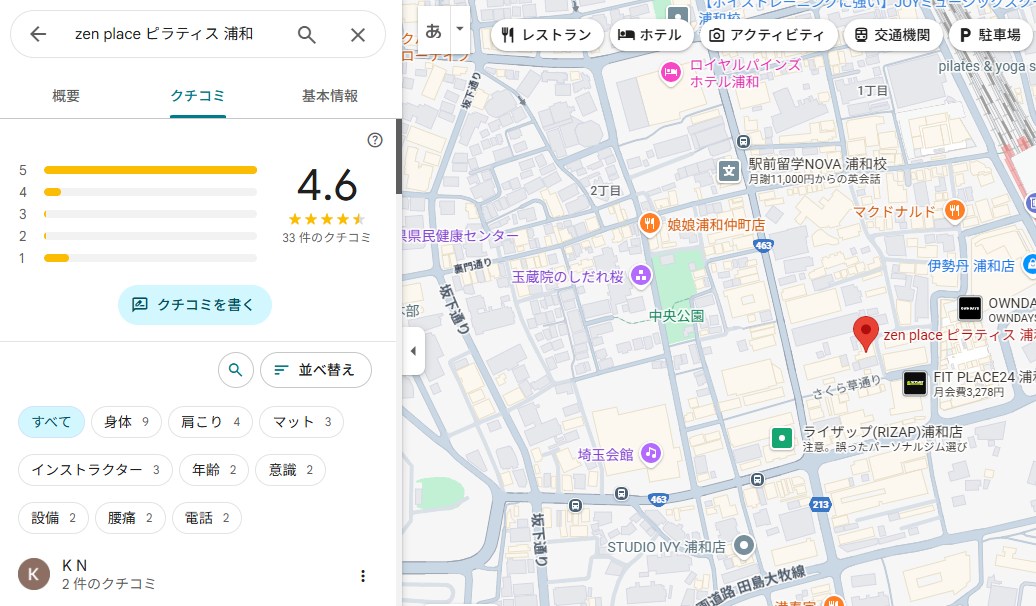Open the input language あ dropdown arrow
Screen dimensions: 1036x606
click(x=460, y=29)
